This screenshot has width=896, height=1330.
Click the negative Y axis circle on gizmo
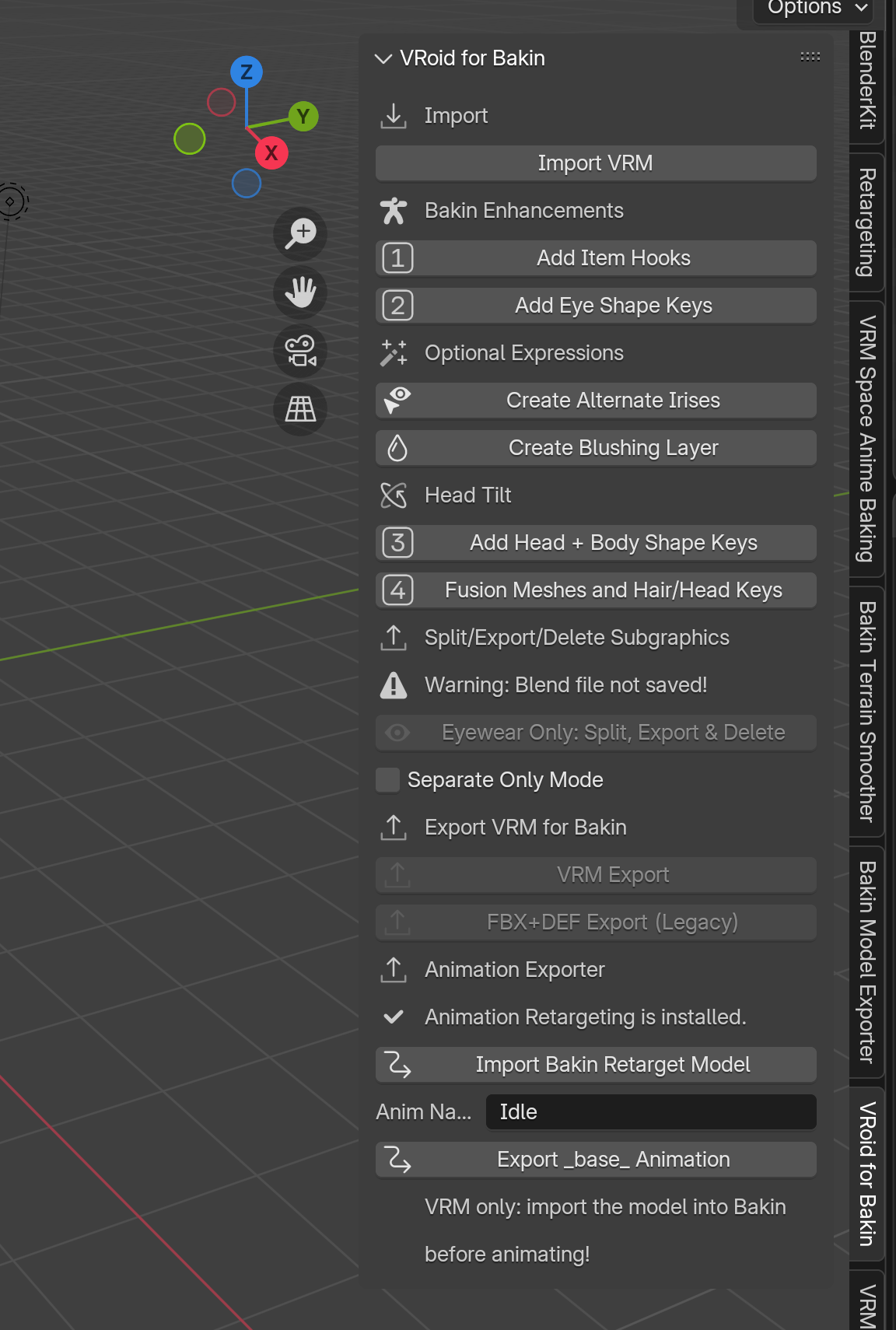(190, 139)
